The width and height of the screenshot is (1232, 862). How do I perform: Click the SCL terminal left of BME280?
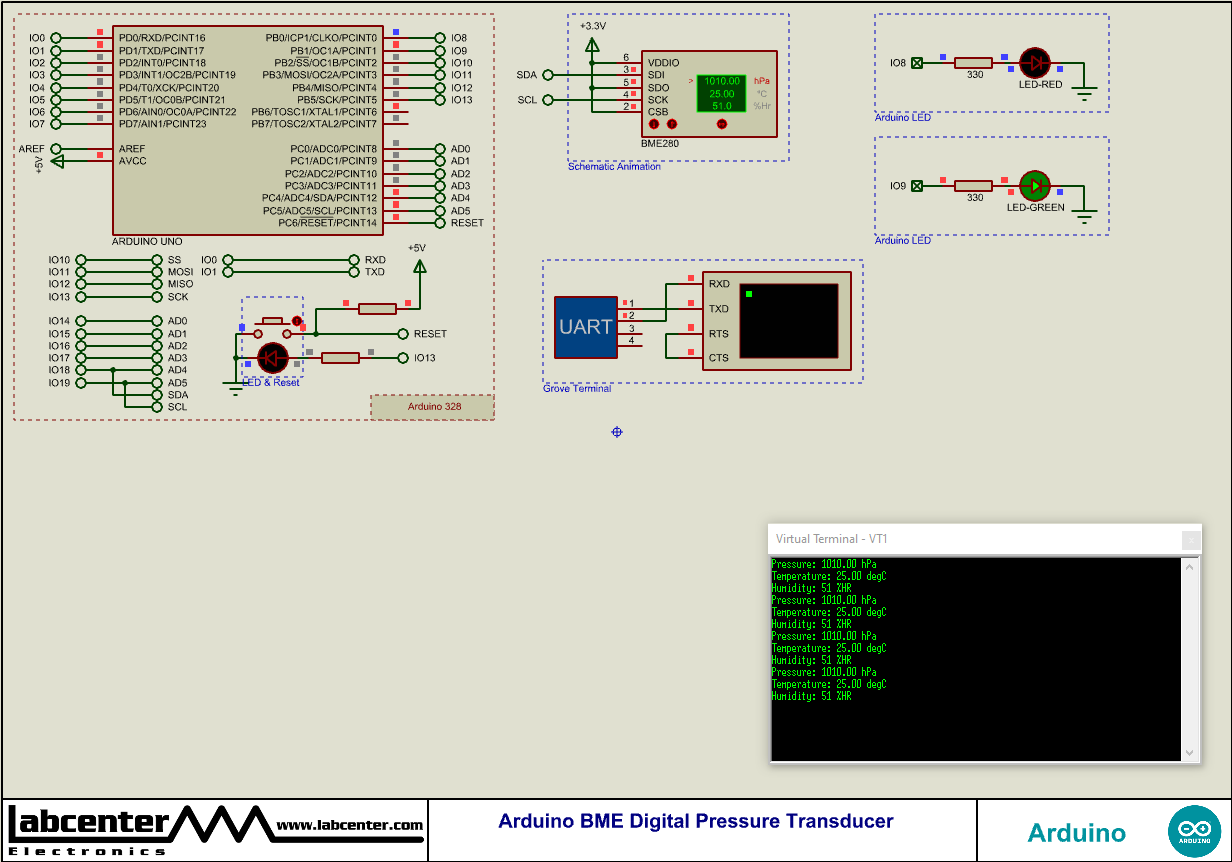click(x=547, y=100)
